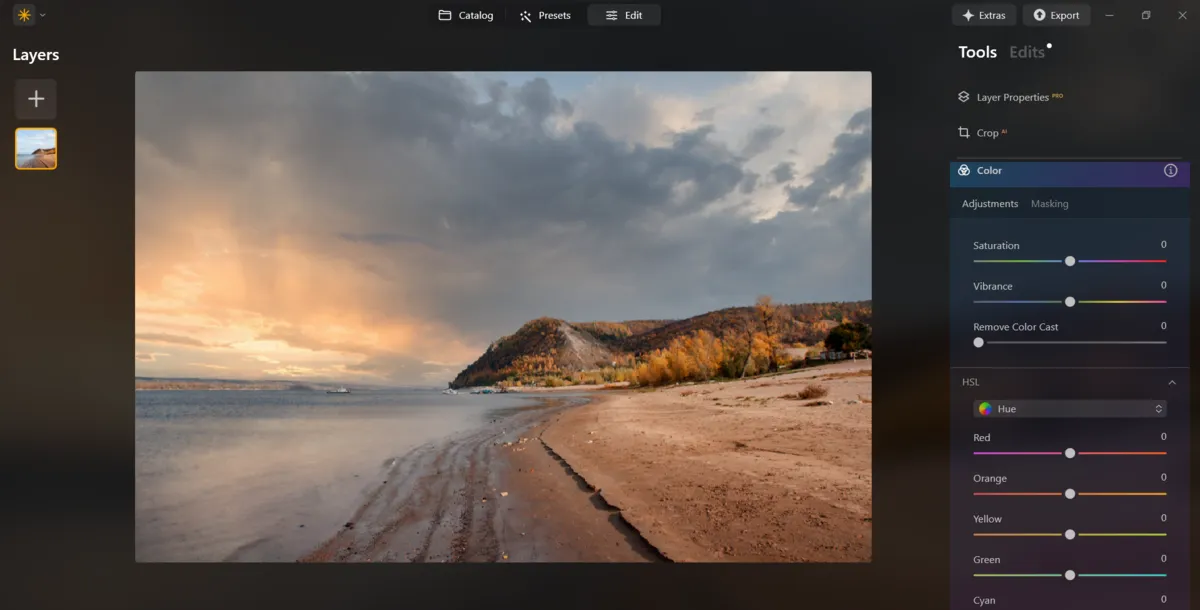
Task: Switch to the Edits tab
Action: 1028,51
